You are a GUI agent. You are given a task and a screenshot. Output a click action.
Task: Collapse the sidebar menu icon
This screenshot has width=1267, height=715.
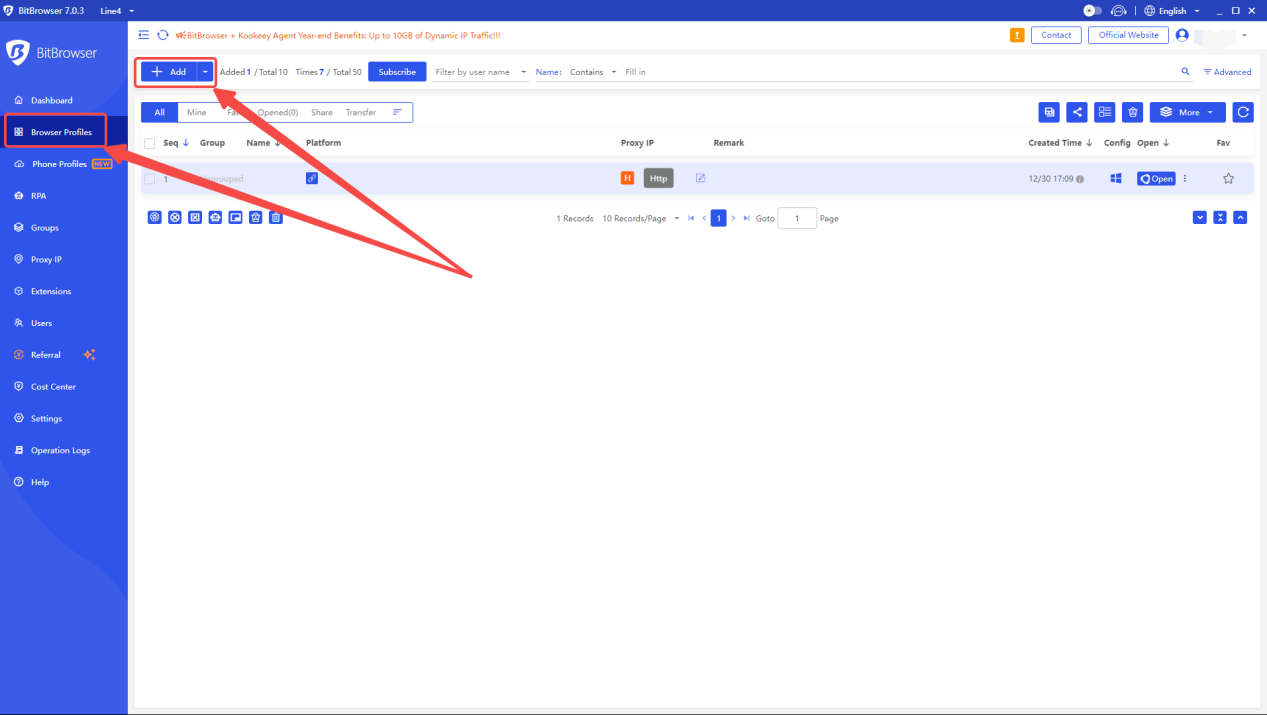tap(144, 35)
